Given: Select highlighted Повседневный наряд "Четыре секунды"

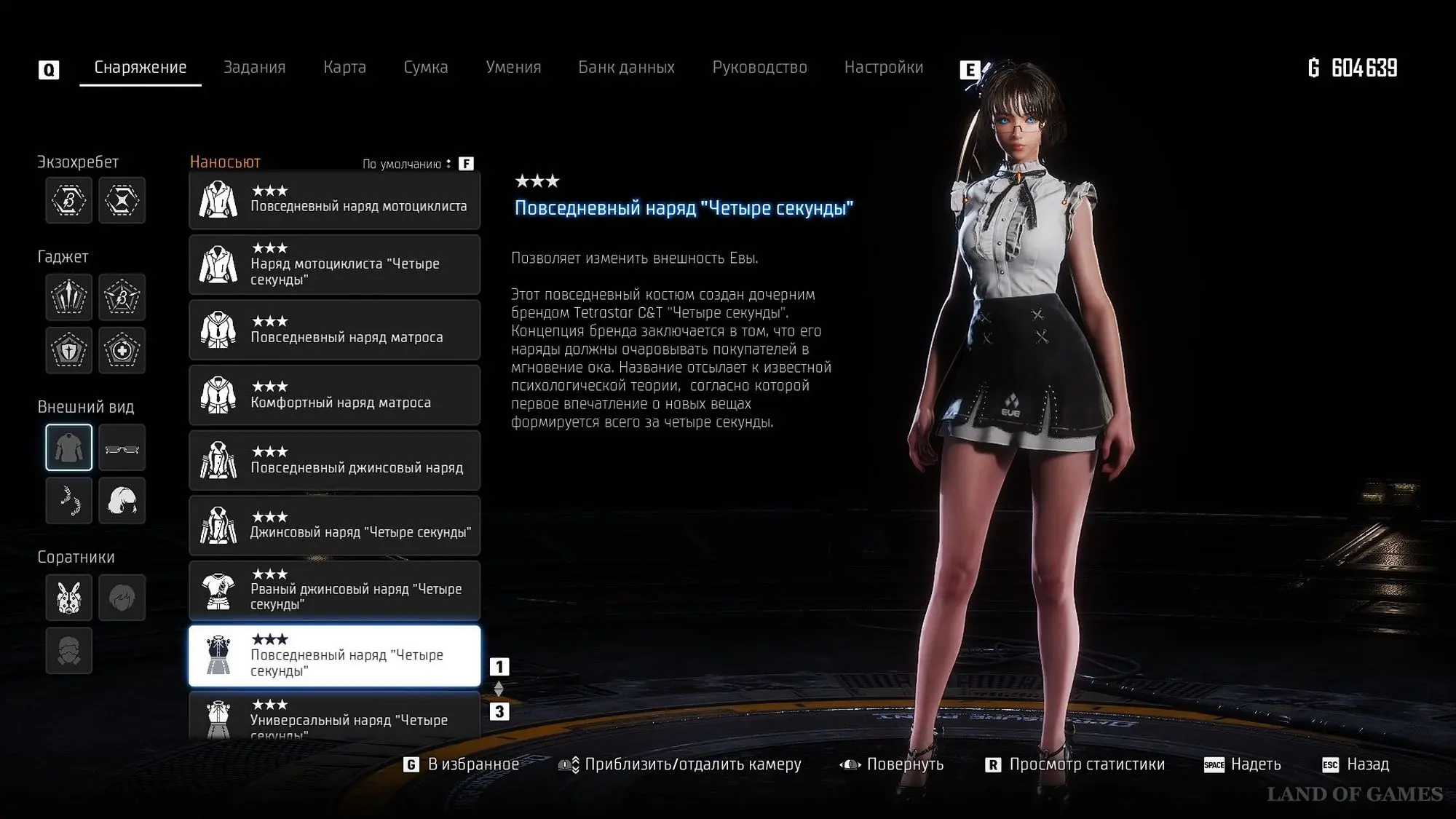Looking at the screenshot, I should click(x=335, y=656).
